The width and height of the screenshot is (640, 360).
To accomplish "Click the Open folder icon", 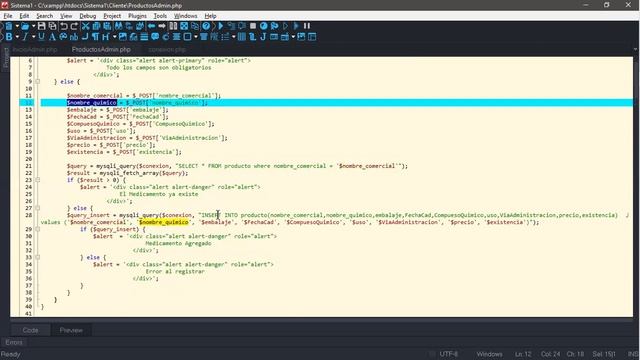I will [25, 26].
